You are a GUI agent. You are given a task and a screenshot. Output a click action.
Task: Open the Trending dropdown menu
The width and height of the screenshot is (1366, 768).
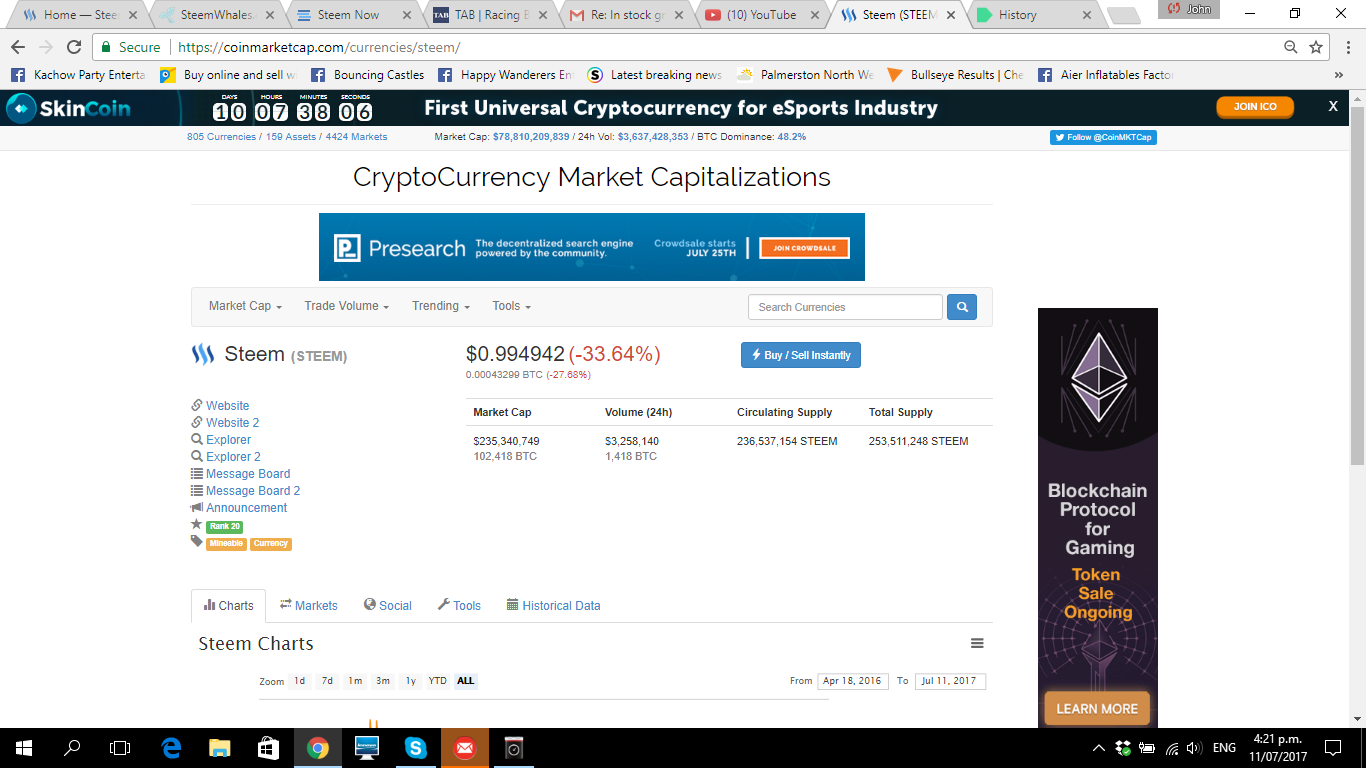(x=440, y=306)
